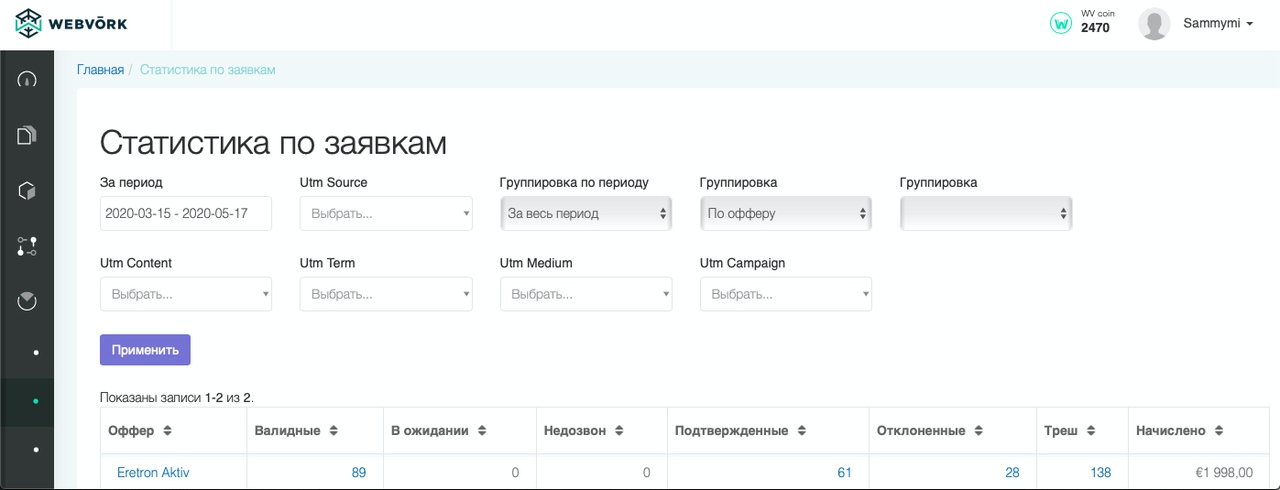Screen dimensions: 1280x490
Task: Click the user avatar image
Action: point(1154,23)
